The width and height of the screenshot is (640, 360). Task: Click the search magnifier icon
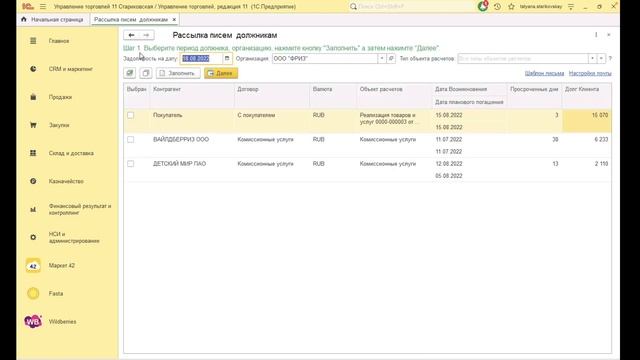tap(353, 7)
